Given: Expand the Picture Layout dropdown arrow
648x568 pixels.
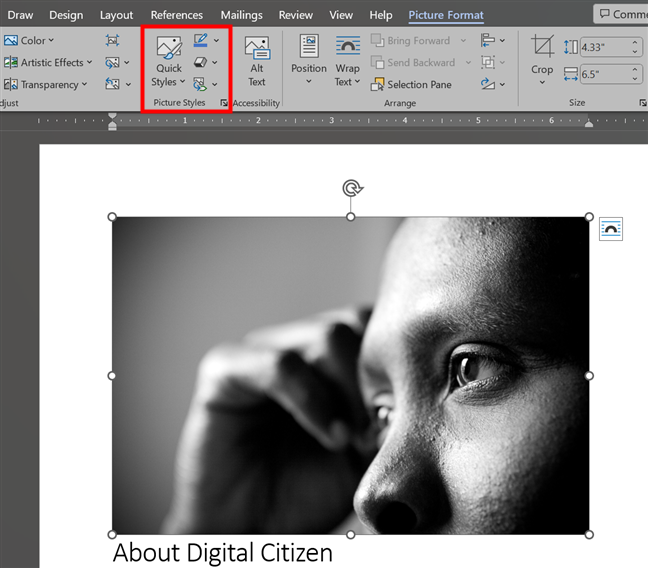Looking at the screenshot, I should coord(215,84).
